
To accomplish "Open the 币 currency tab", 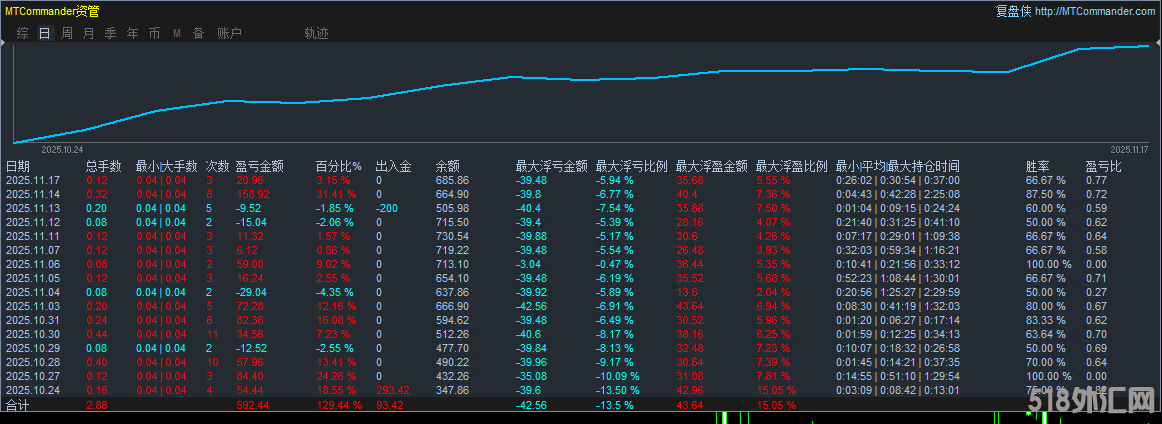I will (x=154, y=33).
